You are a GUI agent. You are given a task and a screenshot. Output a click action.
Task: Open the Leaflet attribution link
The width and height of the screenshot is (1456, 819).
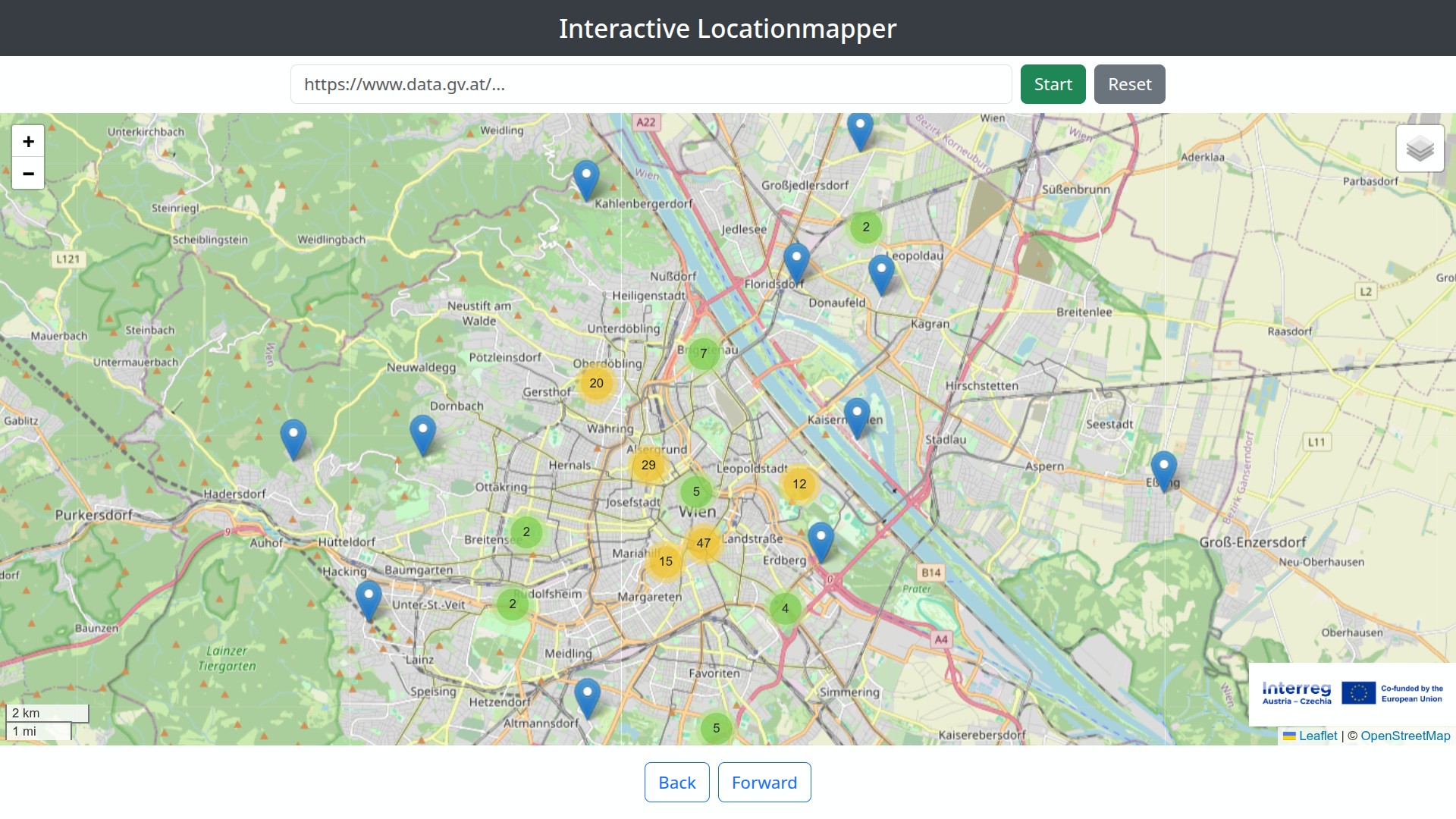coord(1310,736)
